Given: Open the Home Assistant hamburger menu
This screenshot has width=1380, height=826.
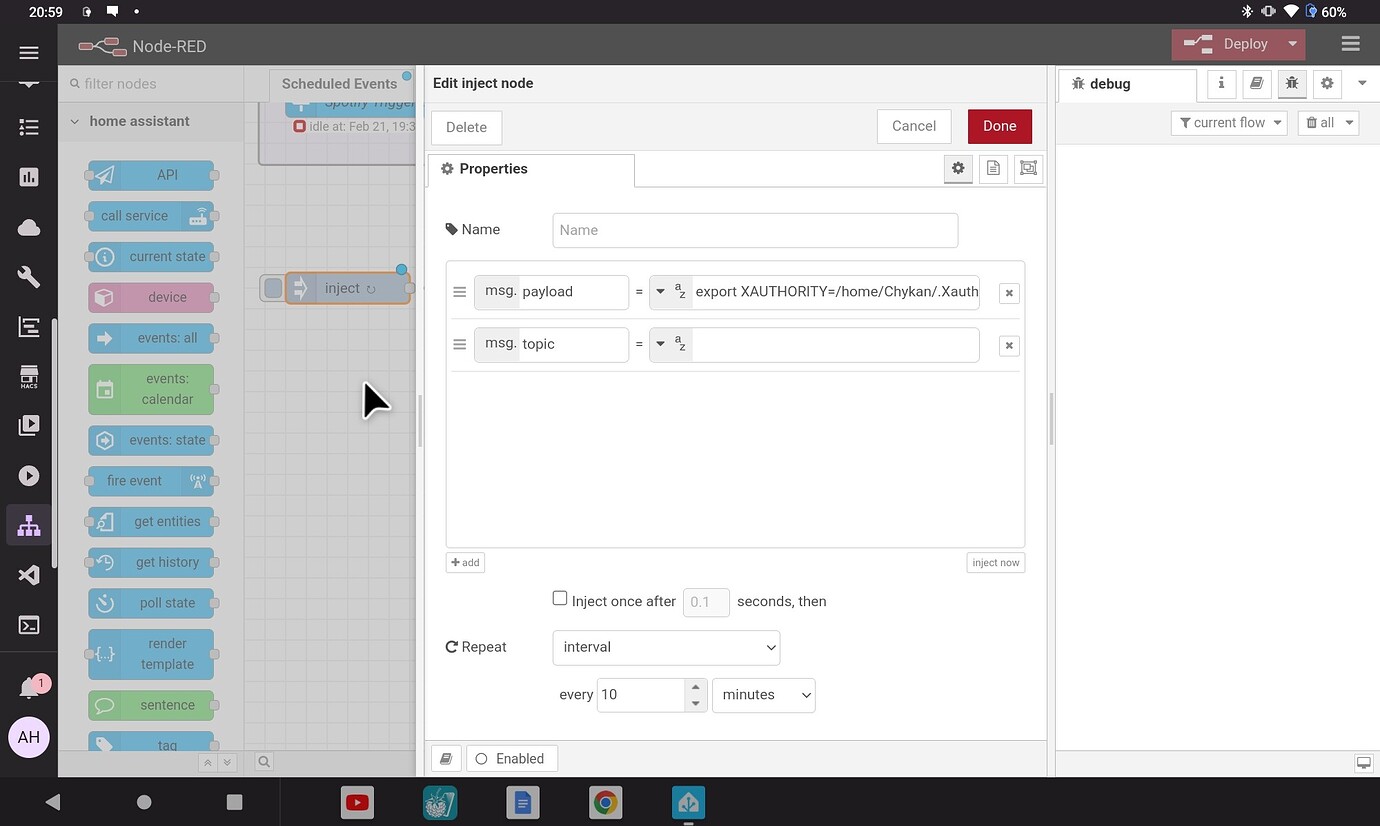Looking at the screenshot, I should pyautogui.click(x=28, y=53).
